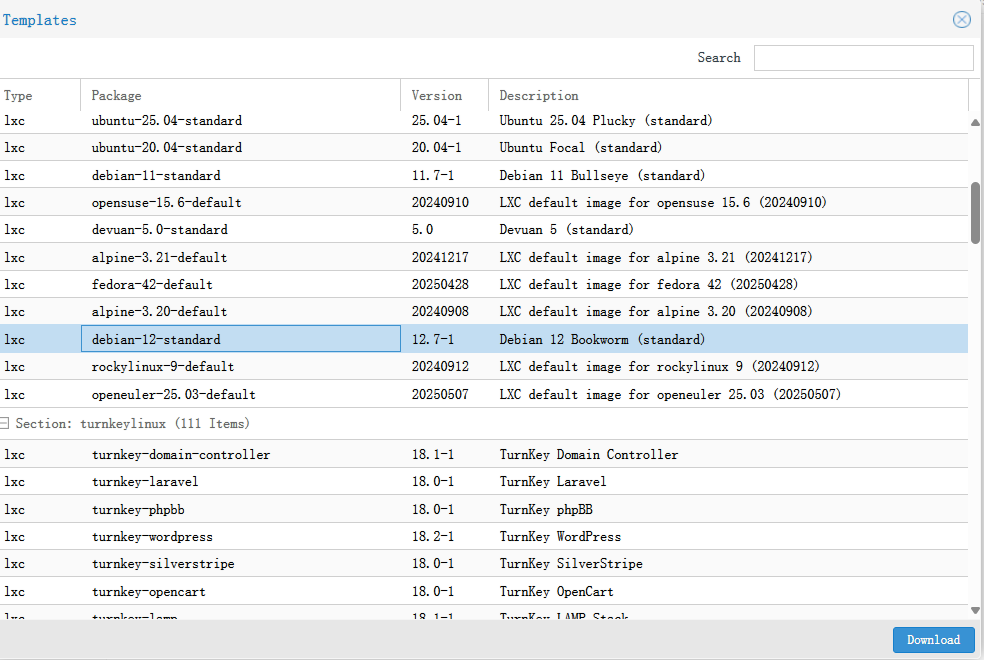Select the debian-11-standard row
This screenshot has width=984, height=660.
[484, 175]
